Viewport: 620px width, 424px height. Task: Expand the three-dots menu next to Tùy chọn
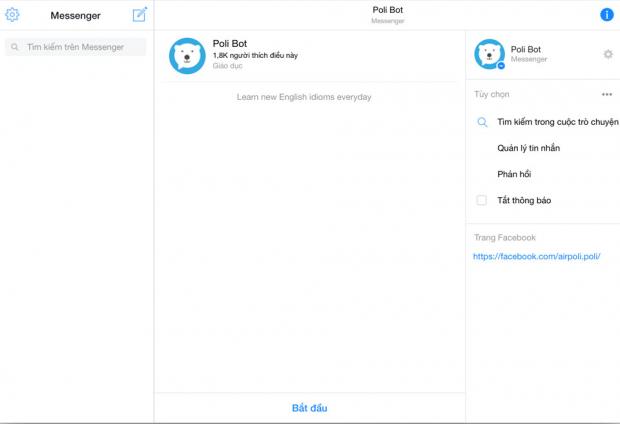coord(606,95)
